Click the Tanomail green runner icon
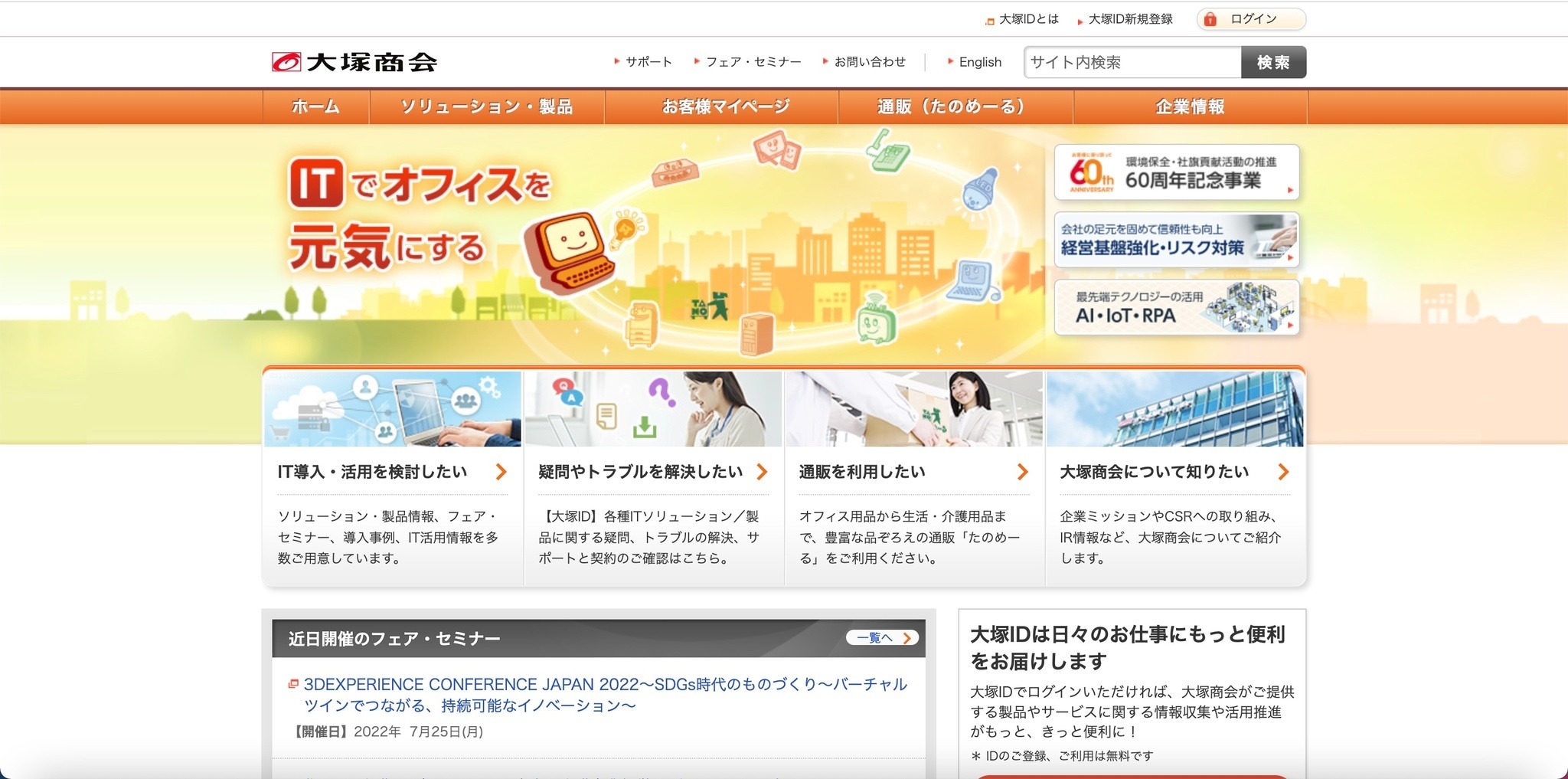 (710, 306)
